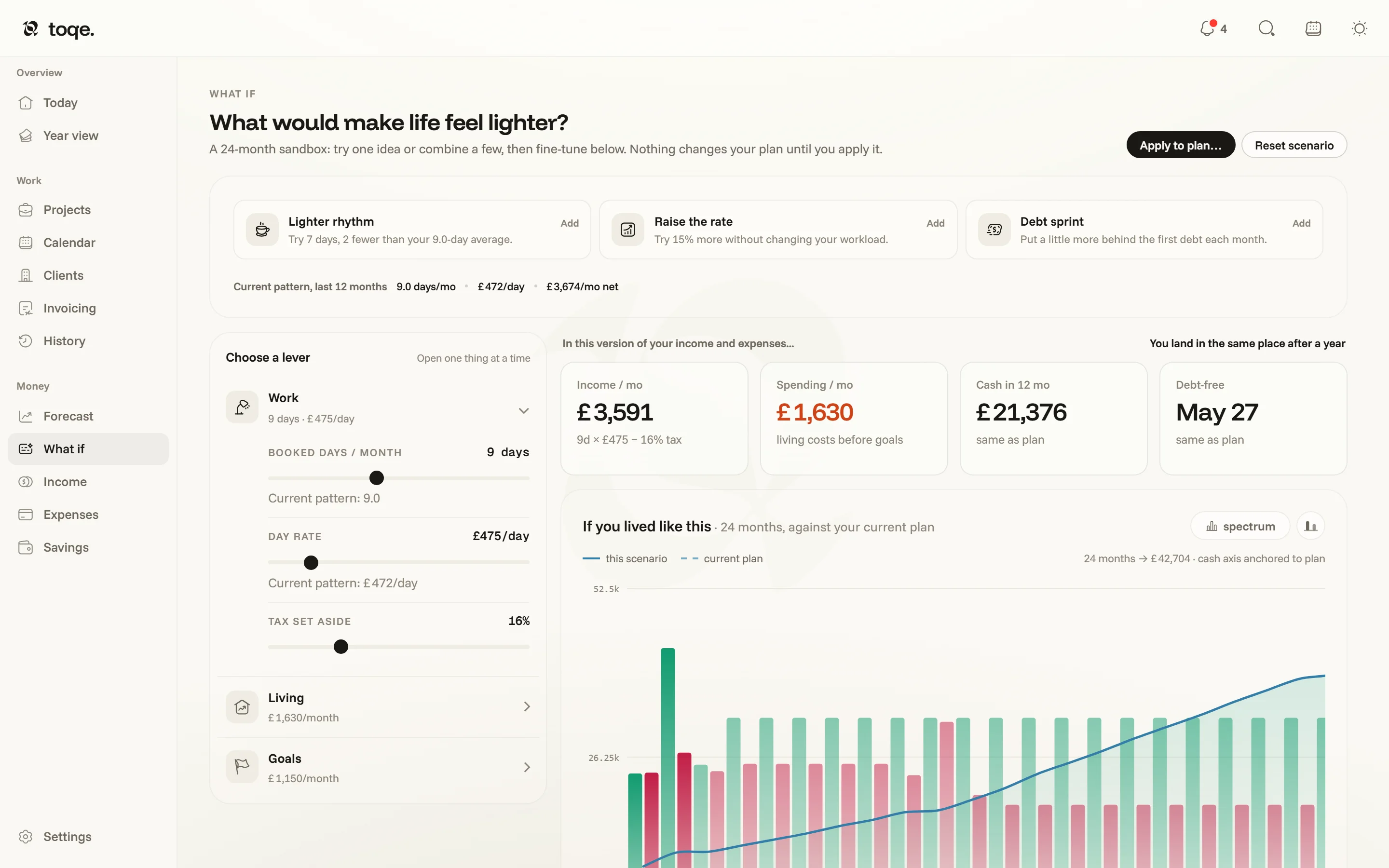Click the Goals flag icon
Image resolution: width=1389 pixels, height=868 pixels.
[242, 768]
